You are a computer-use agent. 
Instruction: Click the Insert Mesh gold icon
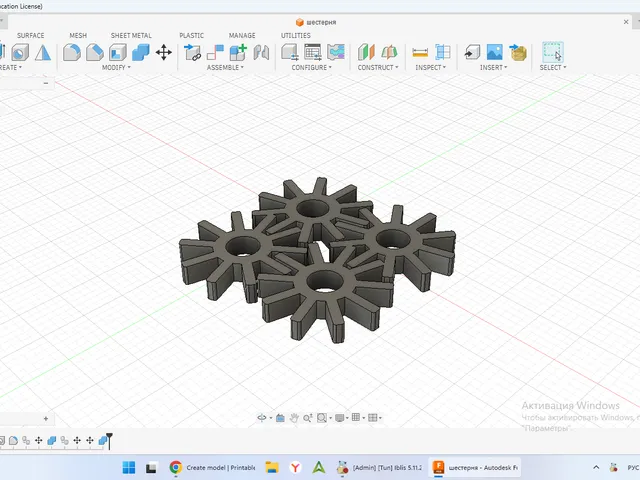pyautogui.click(x=518, y=52)
